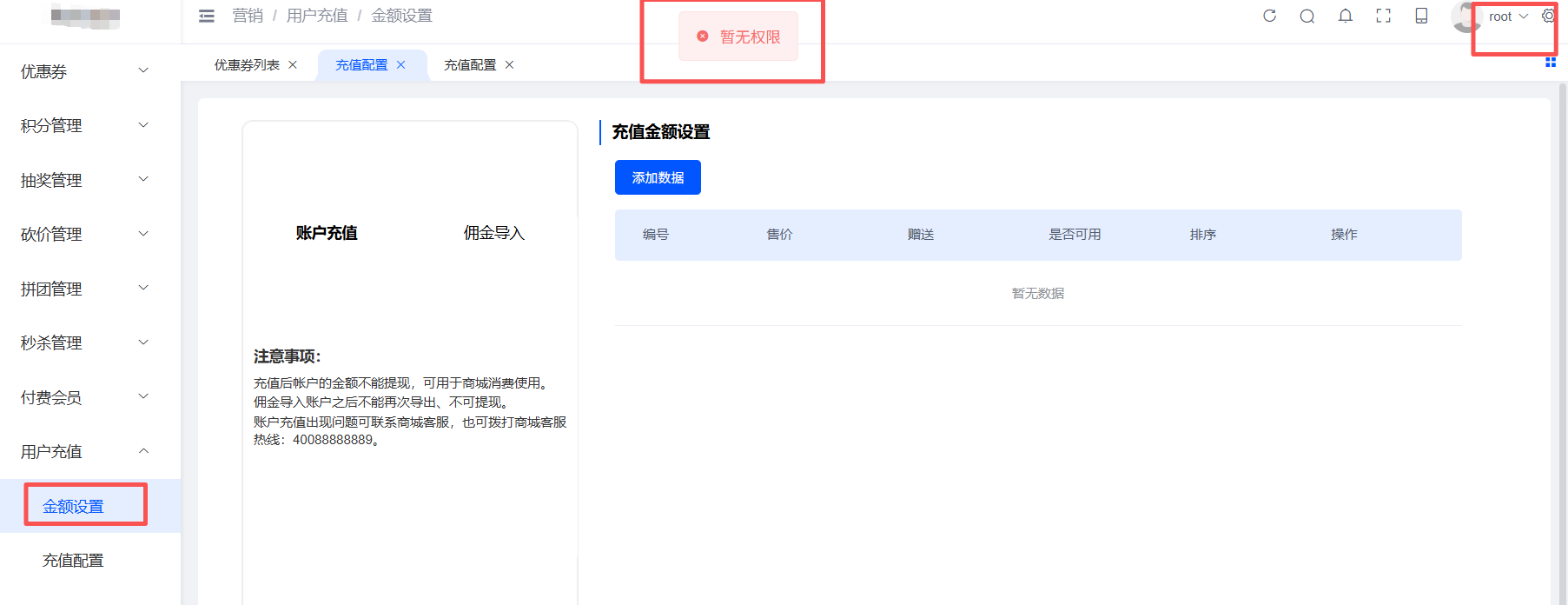Image resolution: width=1568 pixels, height=605 pixels.
Task: Open the root user dropdown
Action: pyautogui.click(x=1508, y=17)
